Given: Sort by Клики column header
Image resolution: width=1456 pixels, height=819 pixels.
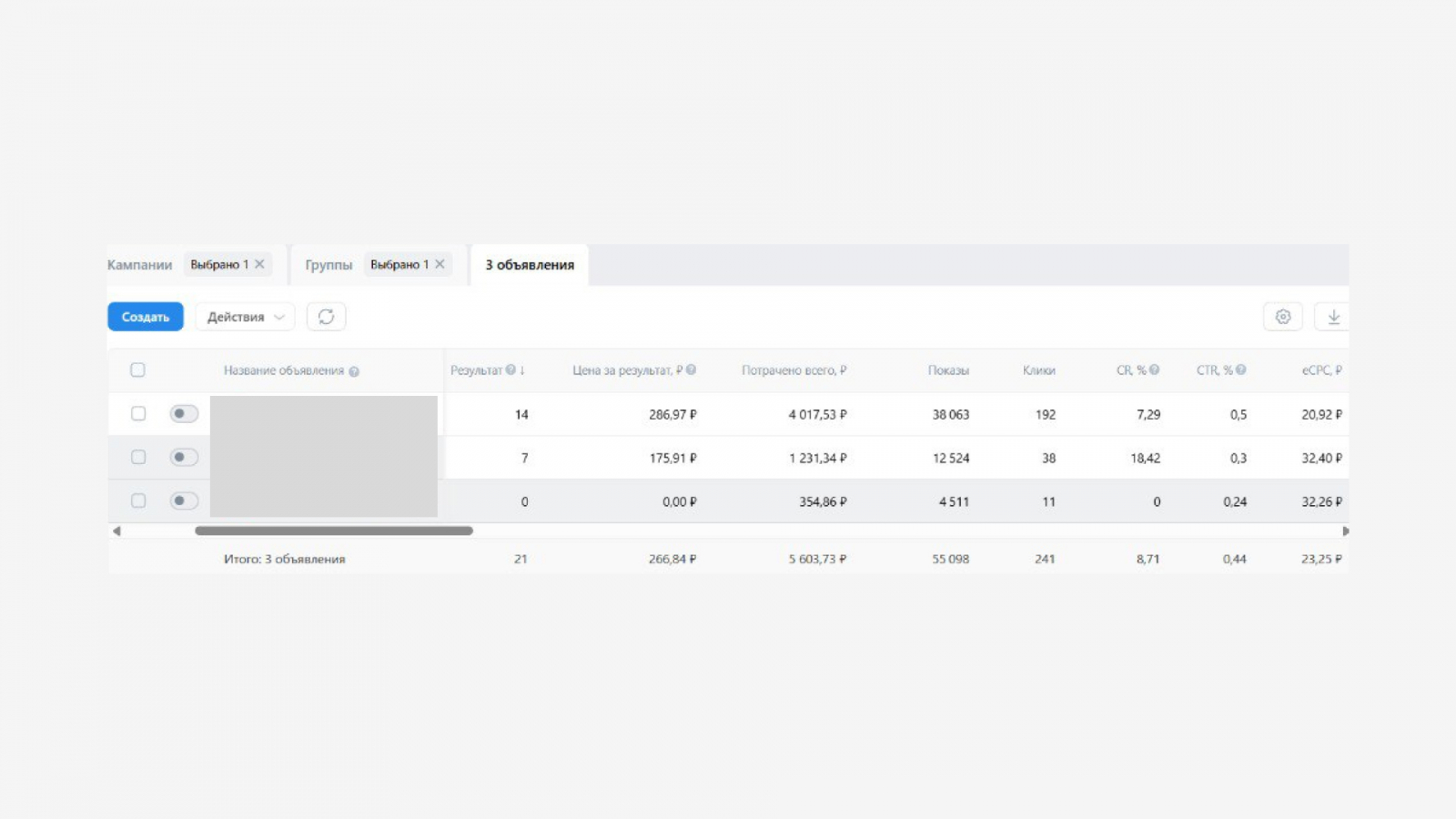Looking at the screenshot, I should coord(1038,370).
